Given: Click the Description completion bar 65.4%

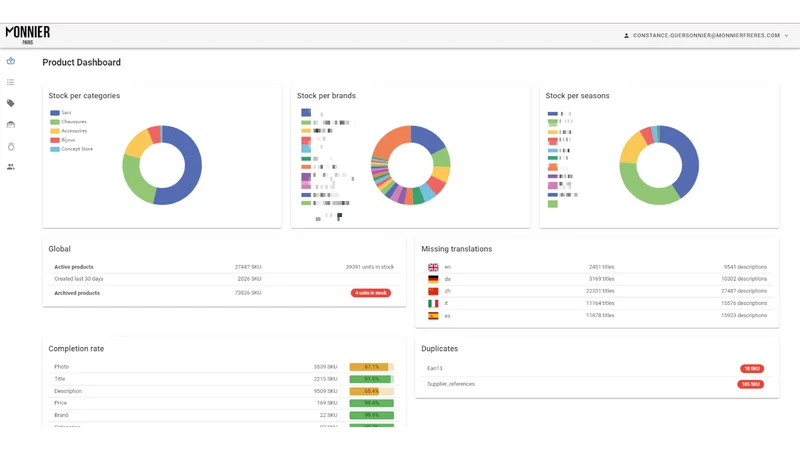Looking at the screenshot, I should 371,391.
